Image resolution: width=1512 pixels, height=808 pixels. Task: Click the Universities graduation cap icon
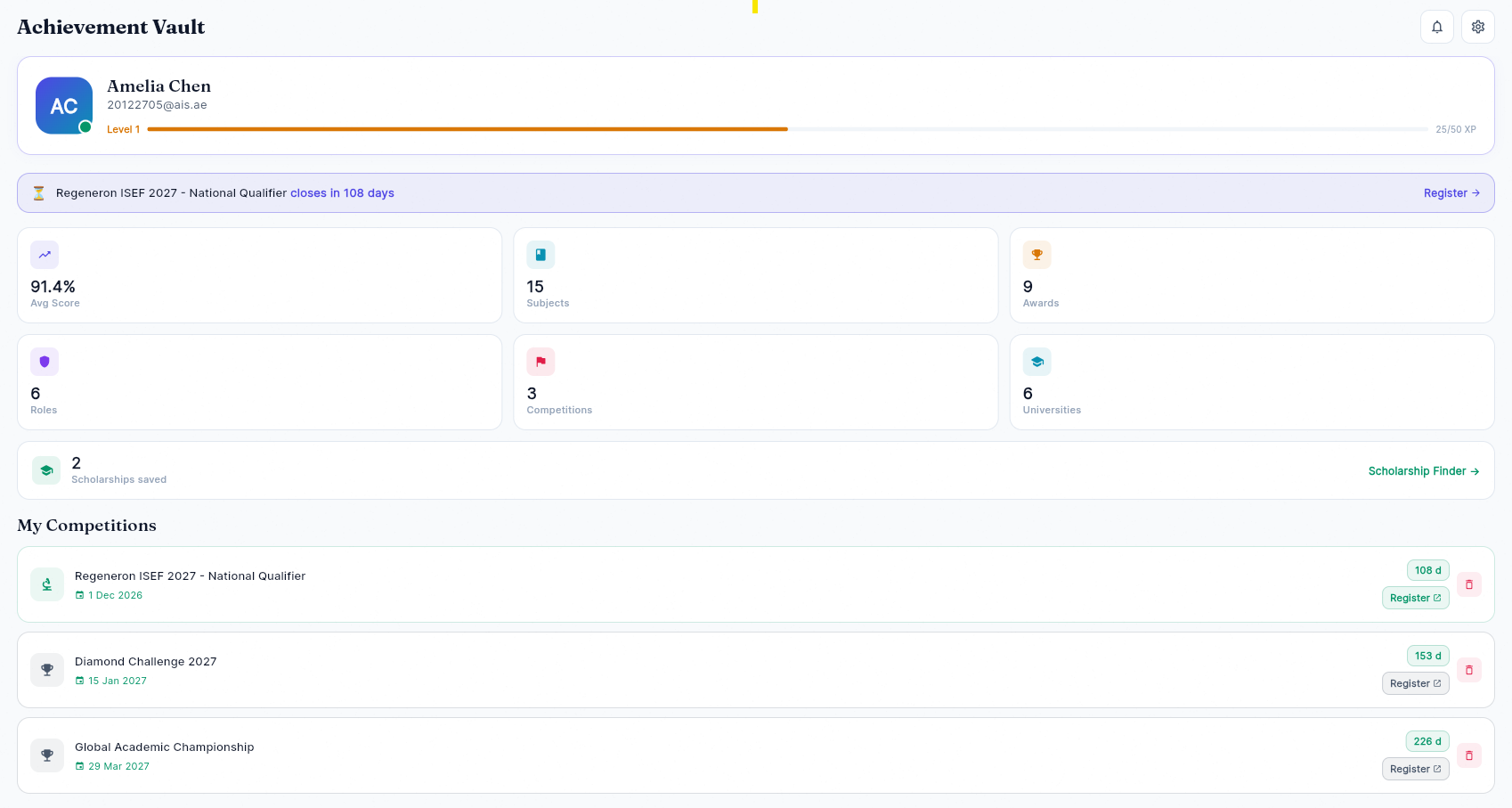click(x=1036, y=362)
